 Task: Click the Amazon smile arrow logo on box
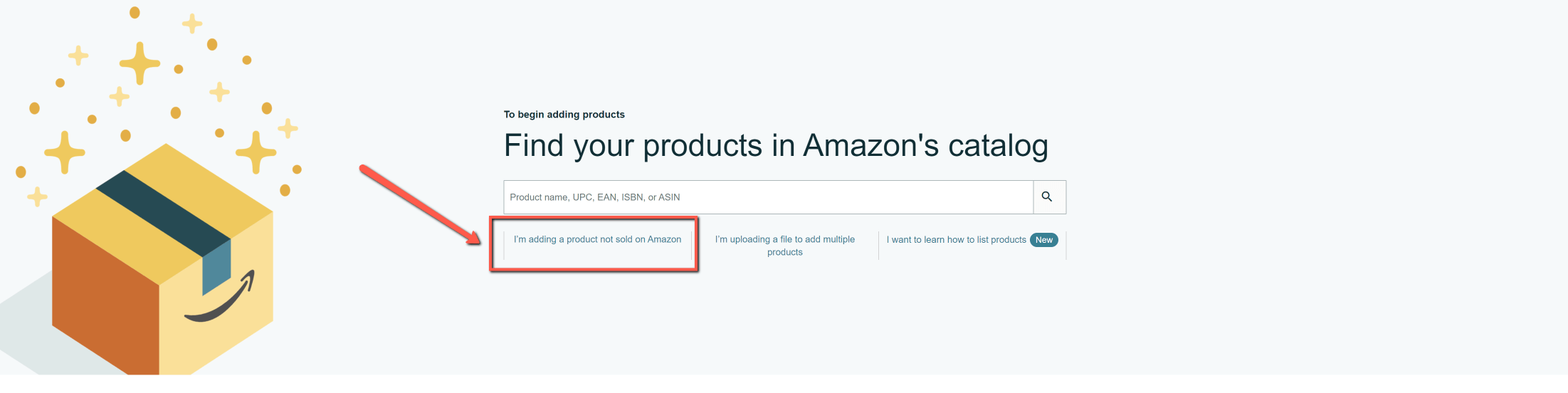click(222, 300)
